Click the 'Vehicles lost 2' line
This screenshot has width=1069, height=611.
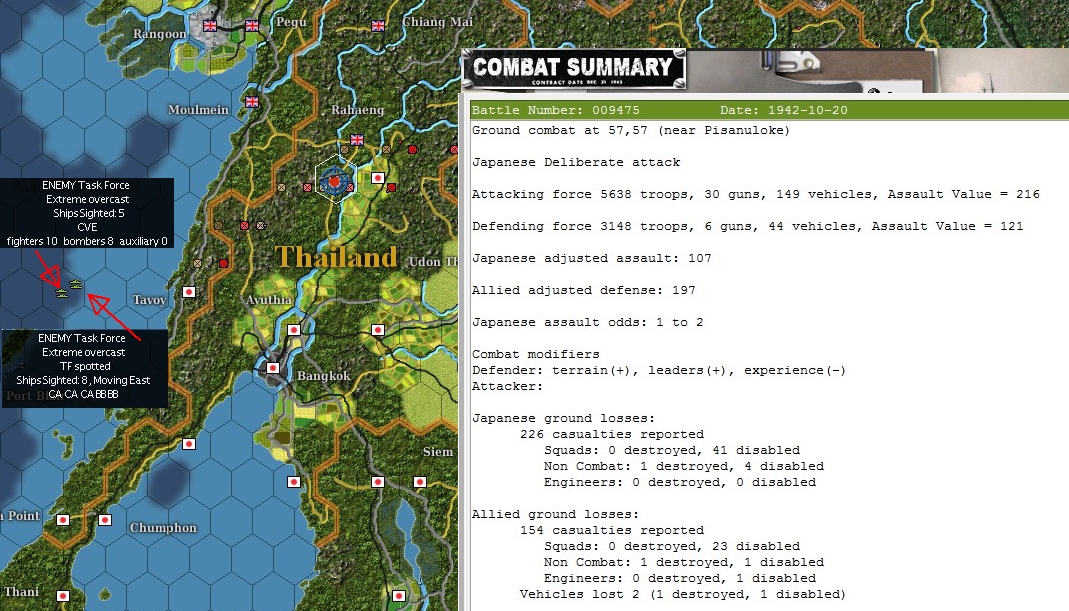click(x=682, y=595)
